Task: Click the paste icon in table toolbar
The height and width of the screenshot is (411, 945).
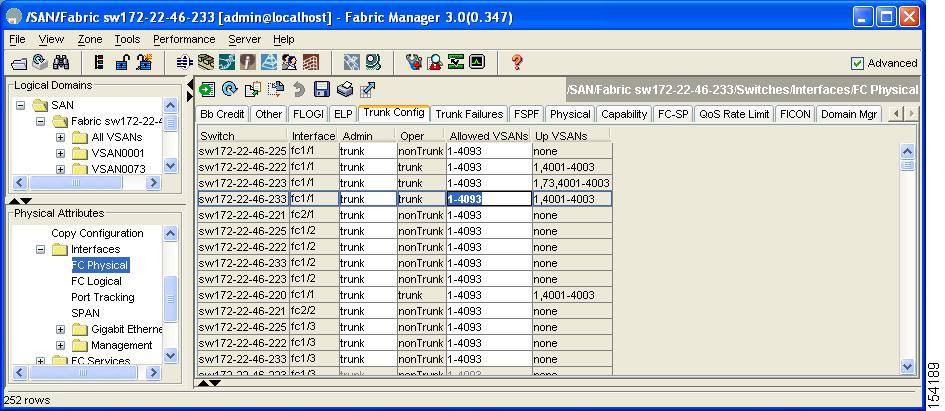Action: (275, 90)
